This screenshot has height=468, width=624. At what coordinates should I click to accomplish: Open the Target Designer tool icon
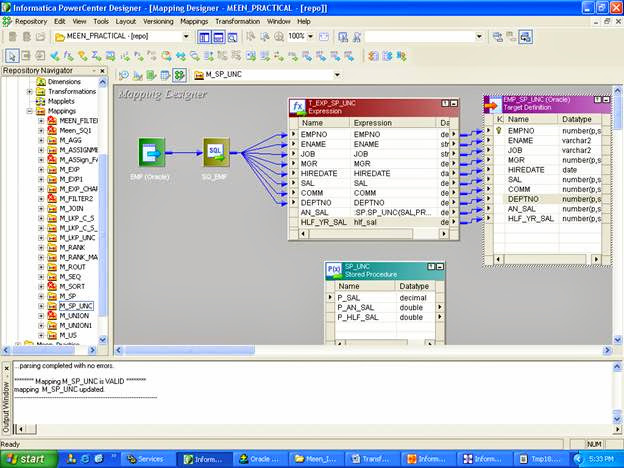click(x=138, y=75)
